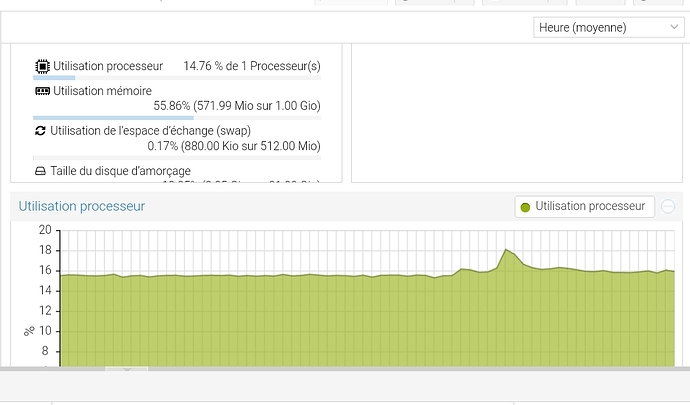This screenshot has height=405, width=690.
Task: Click the 20 label on chart y-axis
Action: [x=45, y=230]
